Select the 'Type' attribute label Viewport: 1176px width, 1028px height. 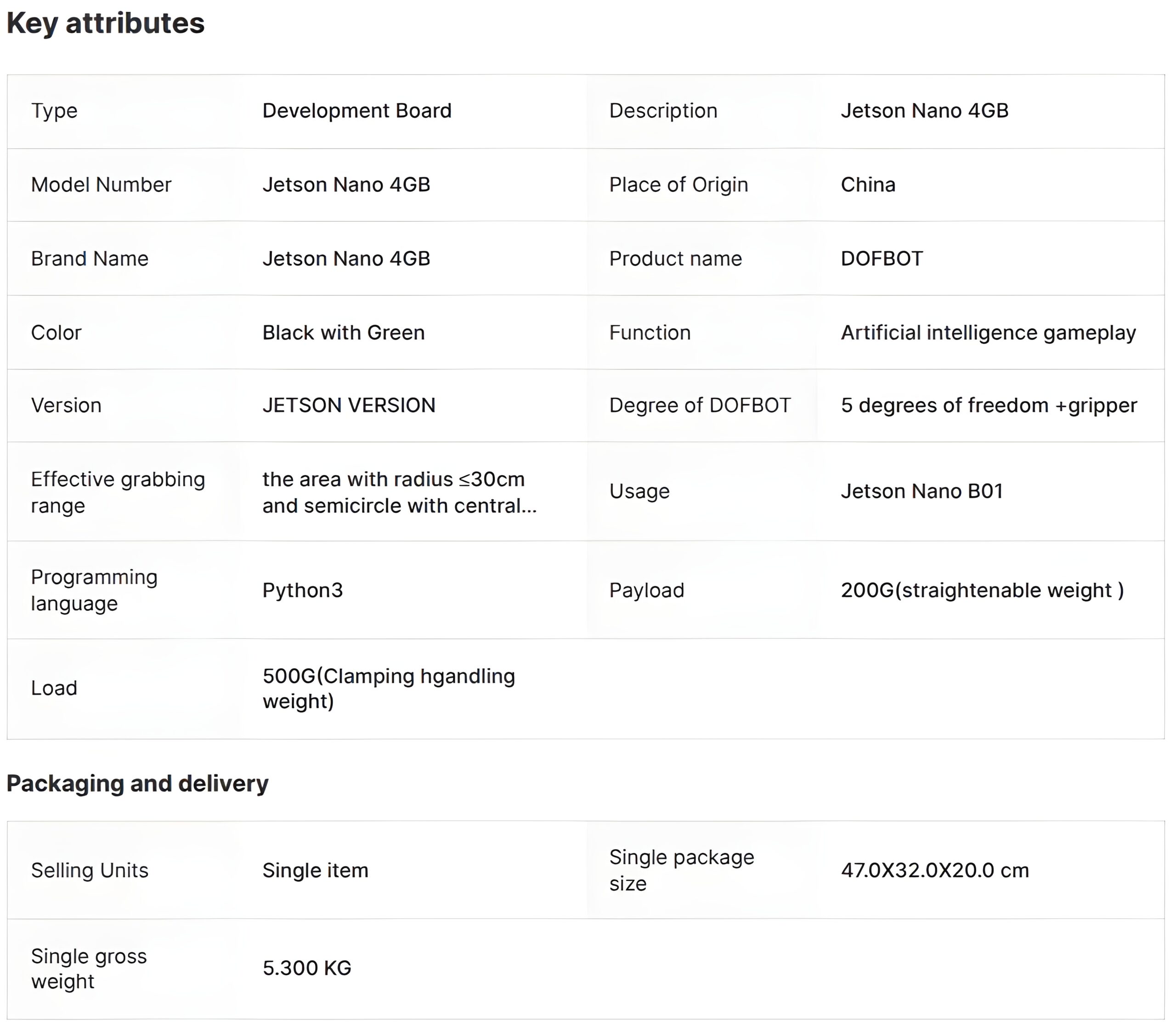point(54,111)
